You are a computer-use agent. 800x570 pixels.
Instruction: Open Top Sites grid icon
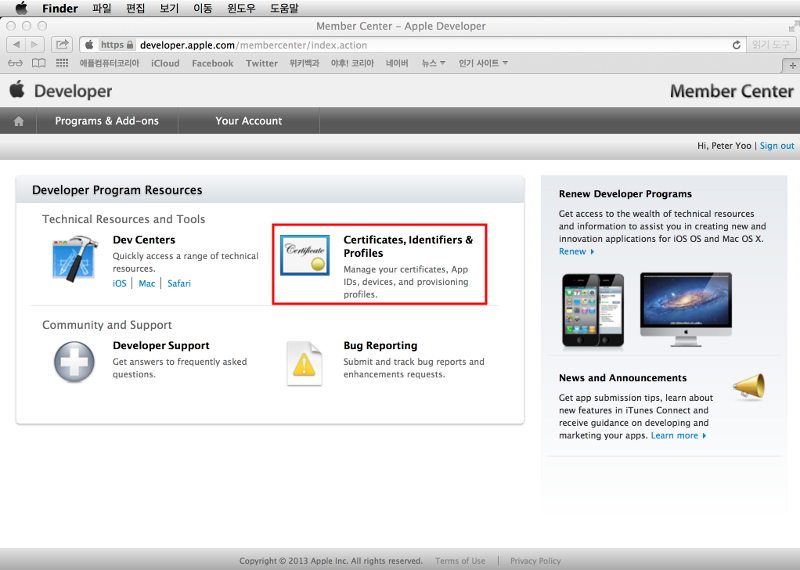point(62,63)
